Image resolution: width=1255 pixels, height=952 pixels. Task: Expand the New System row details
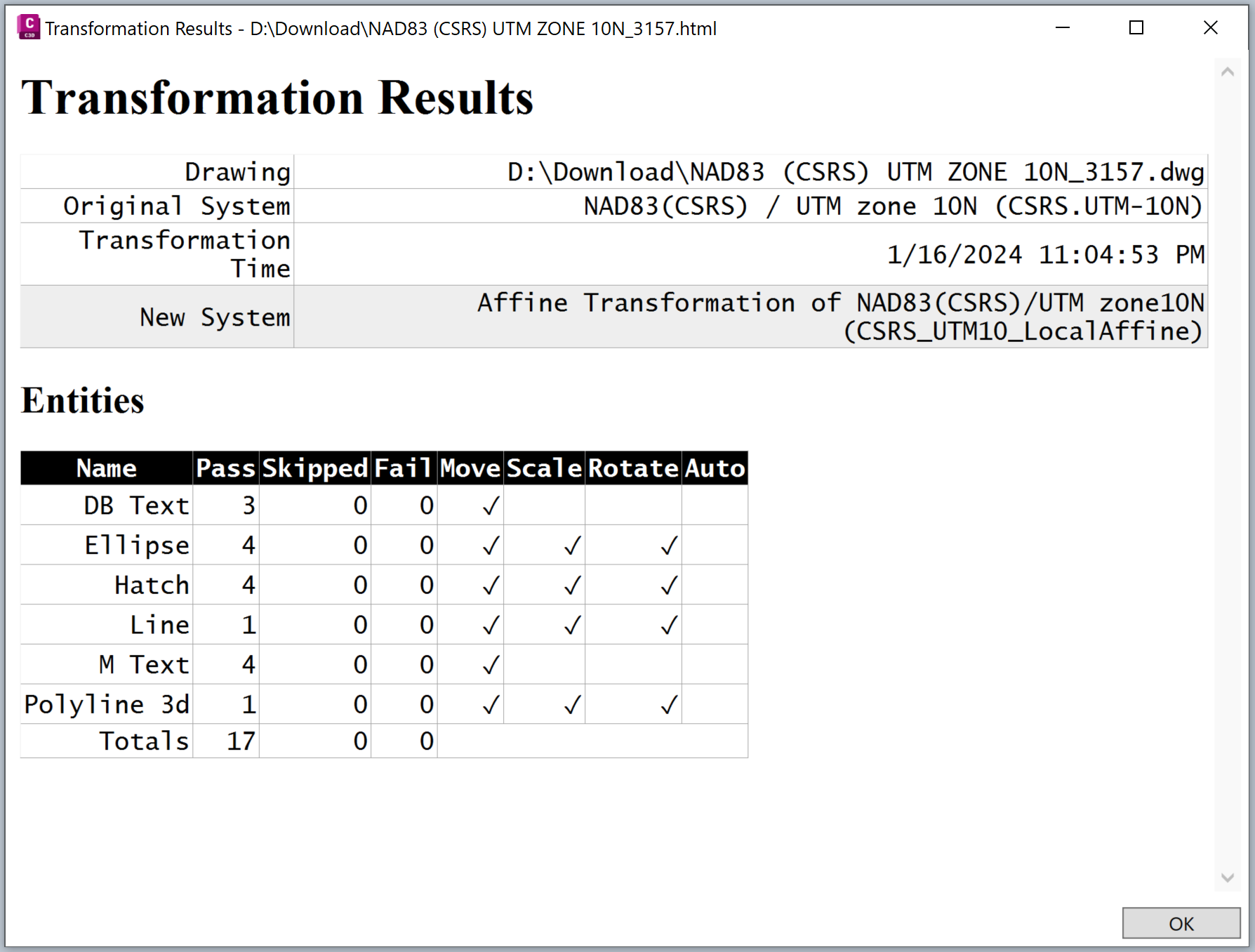pyautogui.click(x=215, y=317)
